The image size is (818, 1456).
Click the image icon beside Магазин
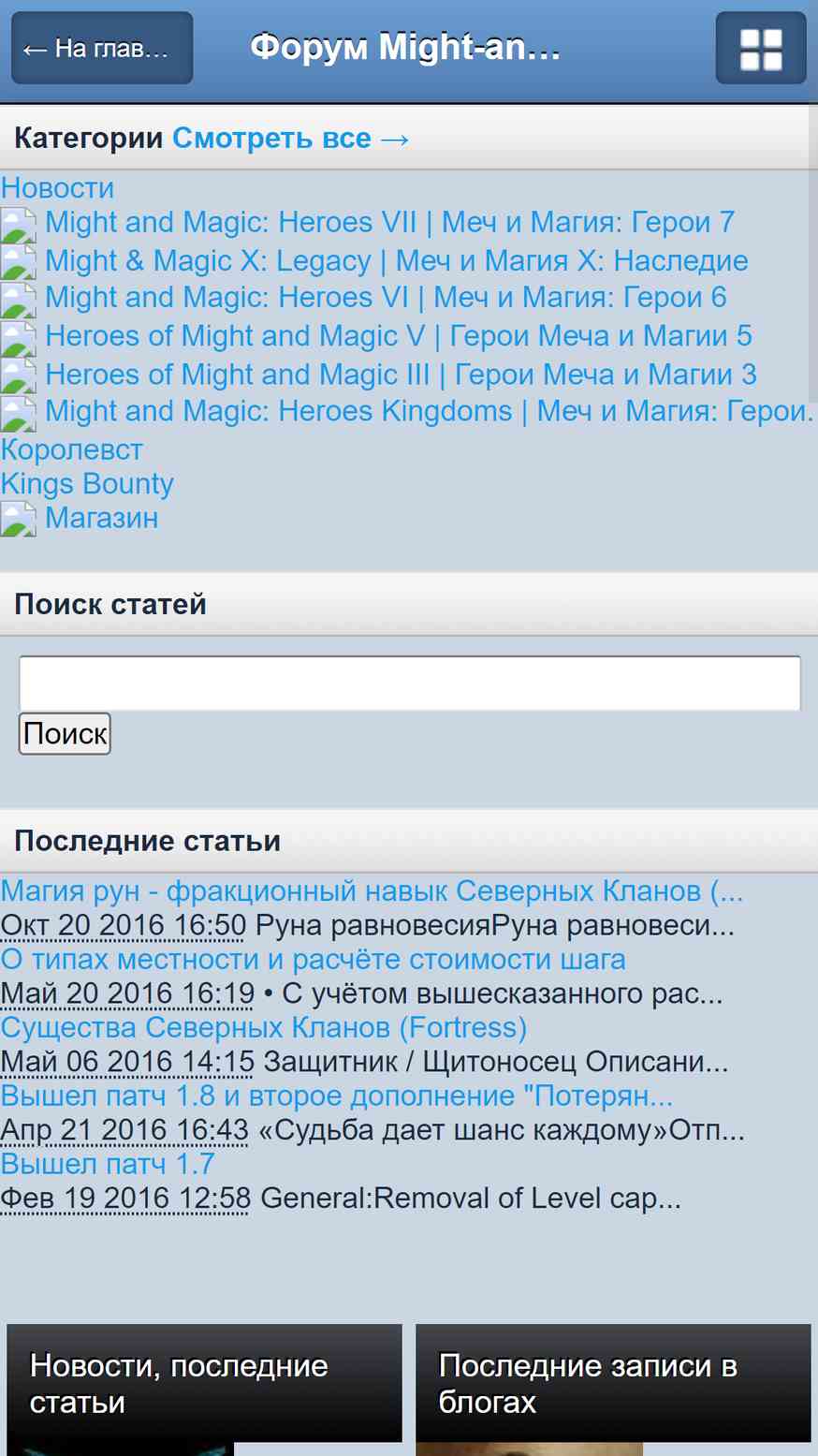tap(19, 520)
